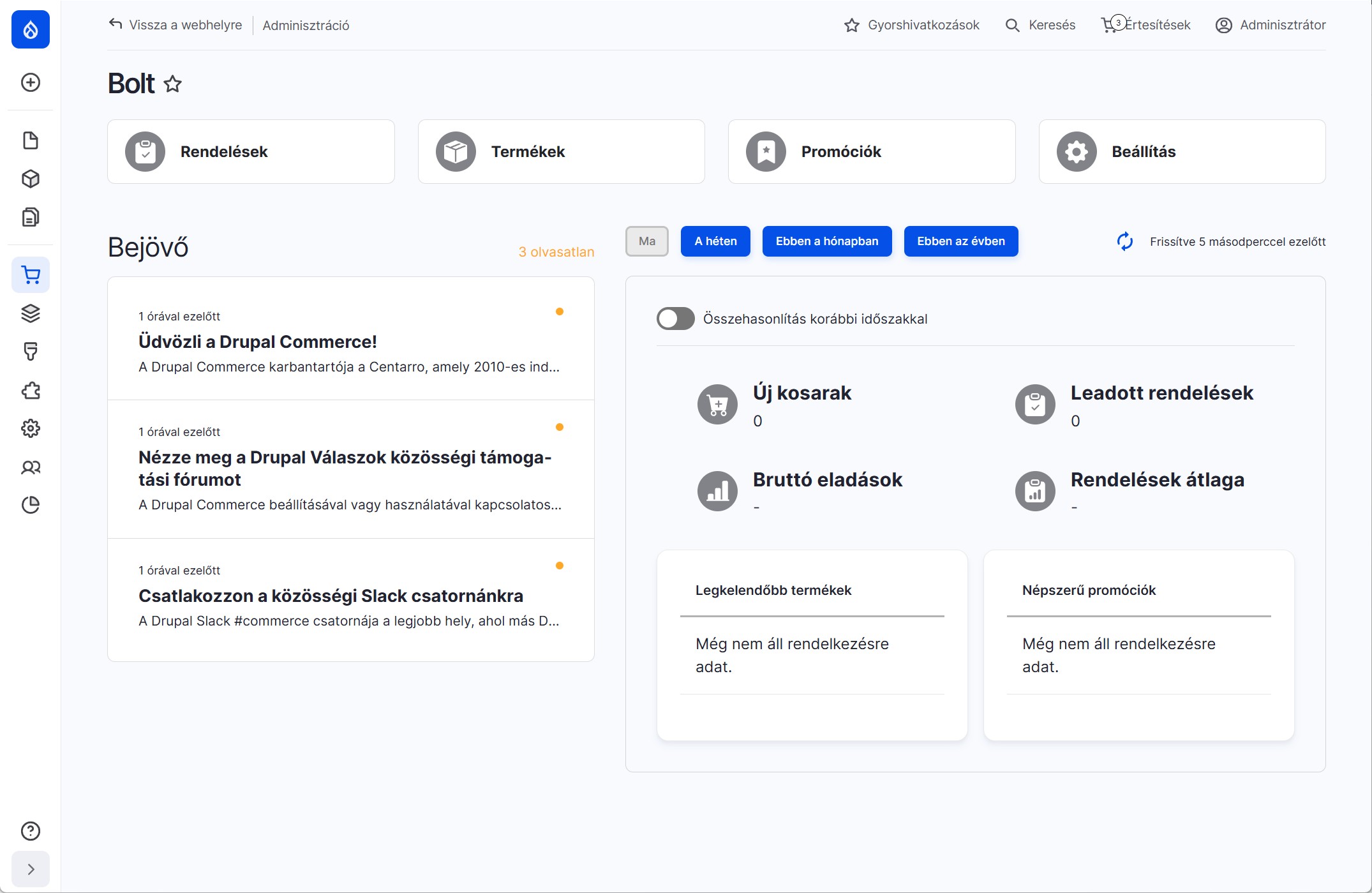Open the Termékek card
This screenshot has height=893, width=1372.
562,152
